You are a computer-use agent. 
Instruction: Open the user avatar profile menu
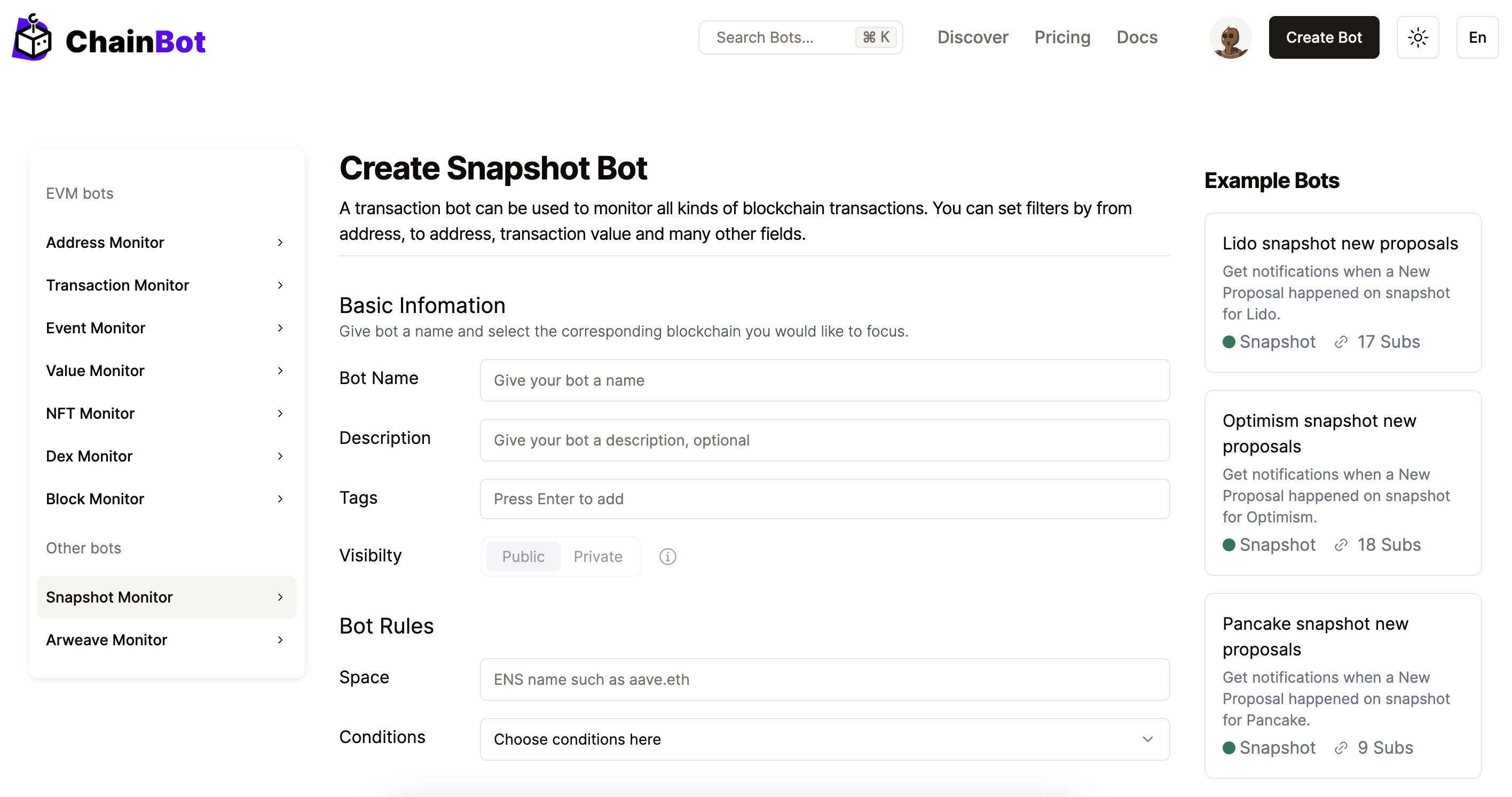point(1230,37)
